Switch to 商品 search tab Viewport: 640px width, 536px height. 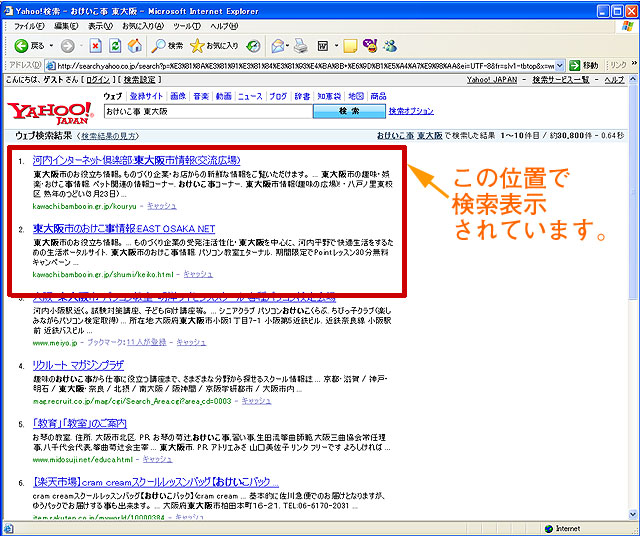[x=378, y=96]
